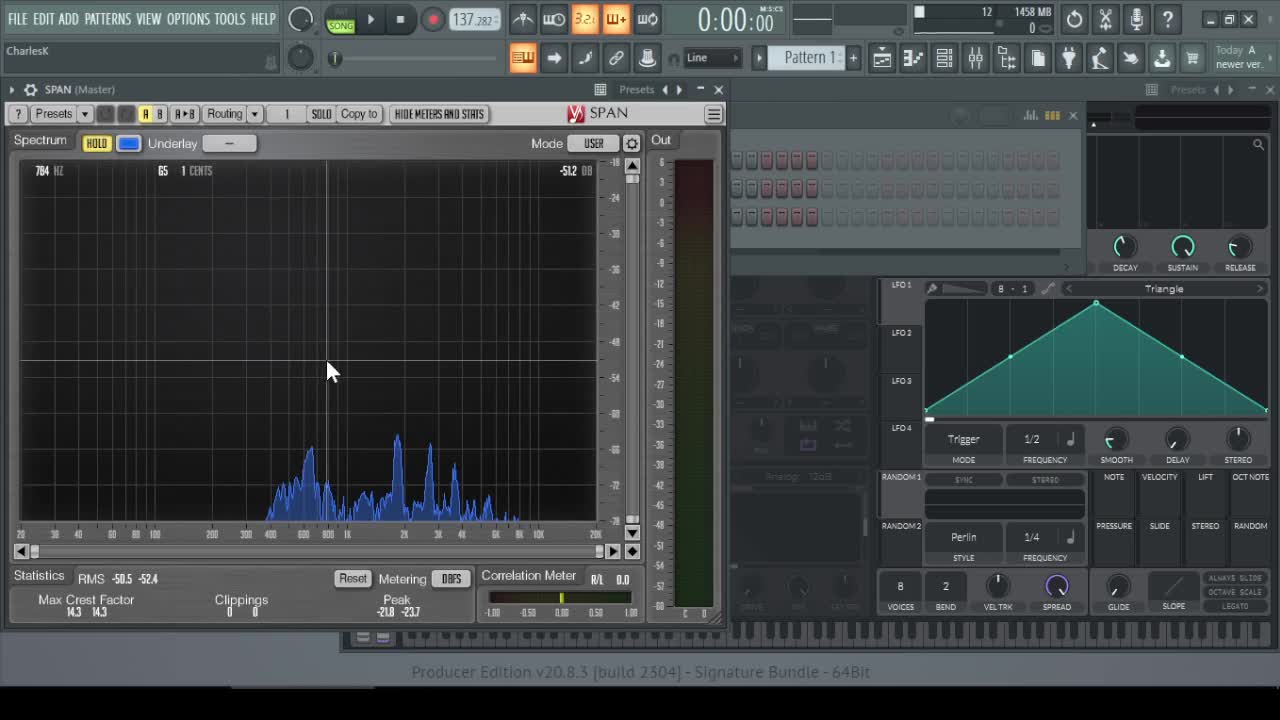
Task: Select SPAN preset slot B
Action: [x=159, y=114]
